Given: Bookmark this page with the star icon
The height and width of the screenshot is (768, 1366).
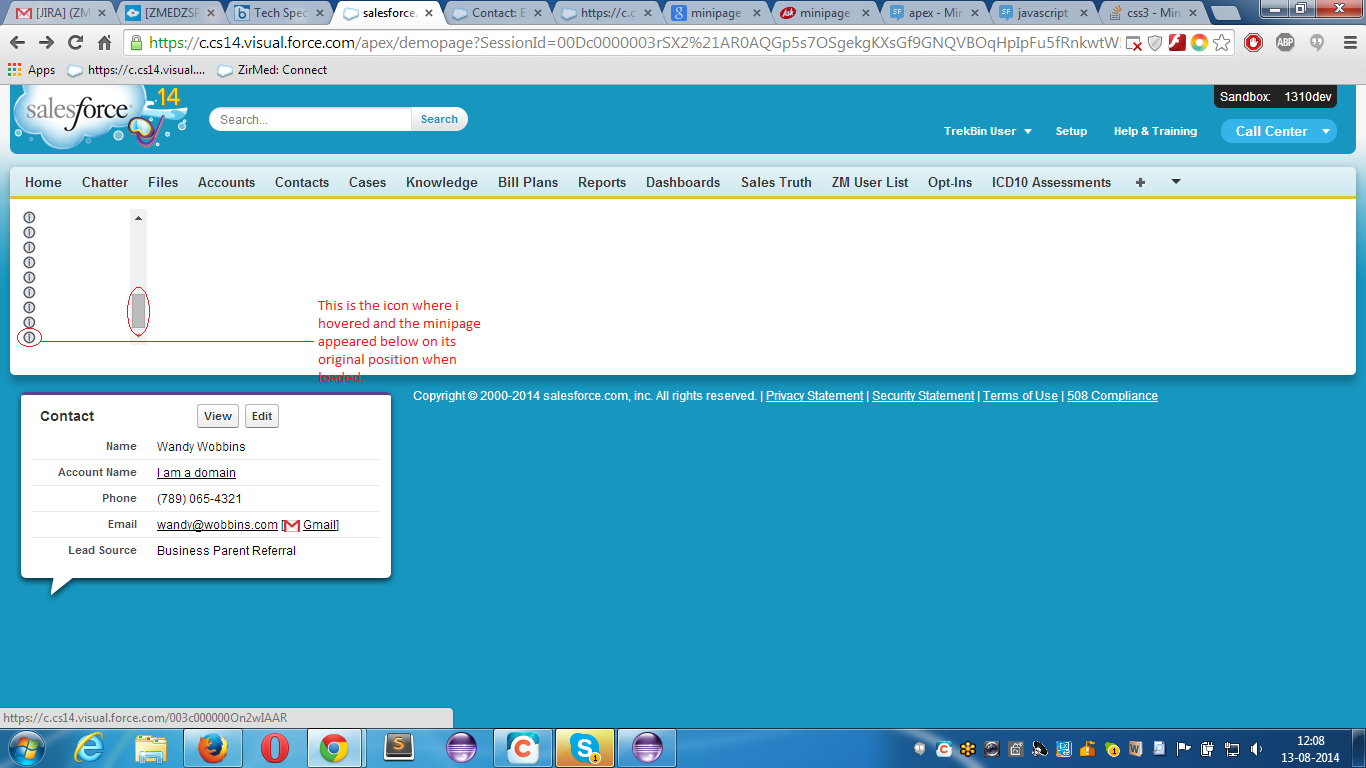Looking at the screenshot, I should click(x=1221, y=43).
